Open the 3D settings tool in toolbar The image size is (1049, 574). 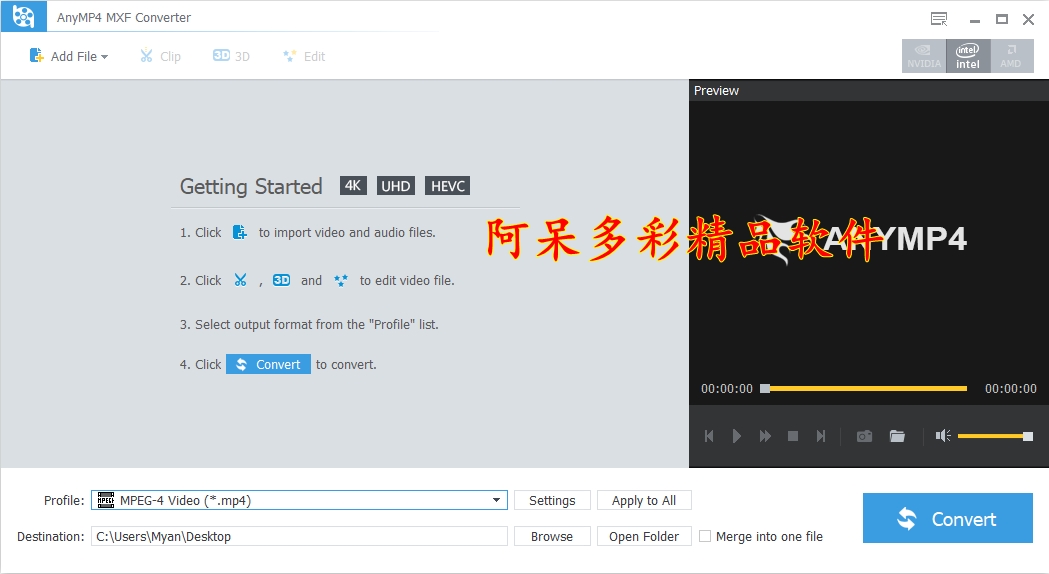(x=231, y=56)
